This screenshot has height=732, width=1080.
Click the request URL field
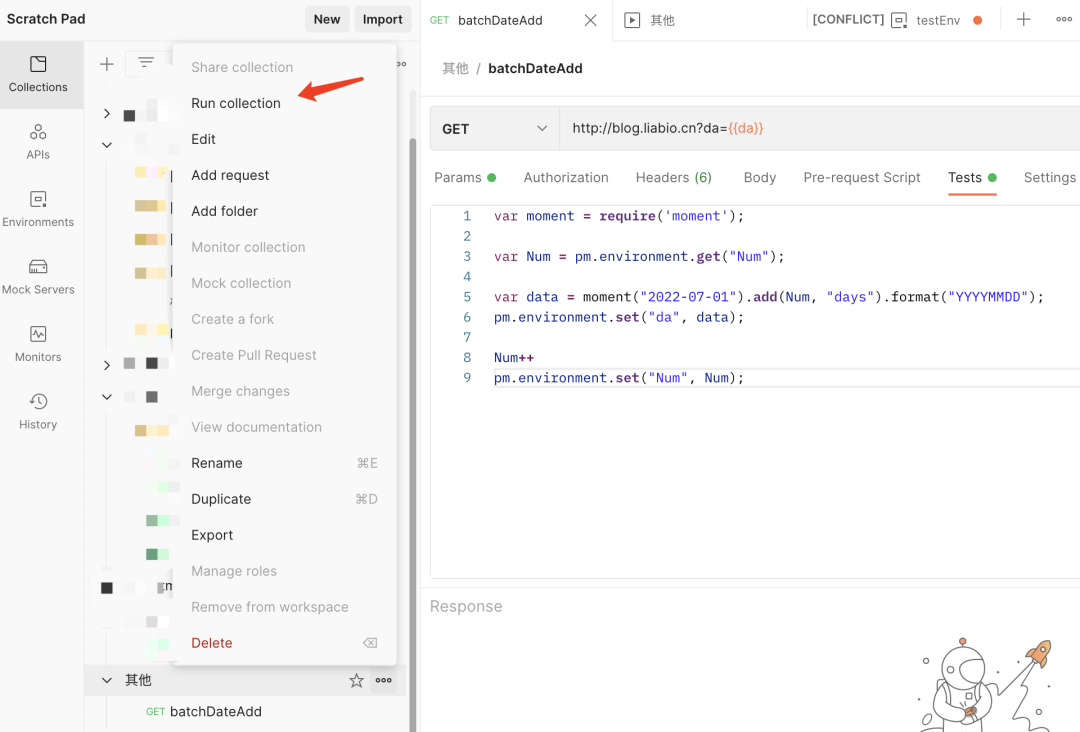(820, 129)
